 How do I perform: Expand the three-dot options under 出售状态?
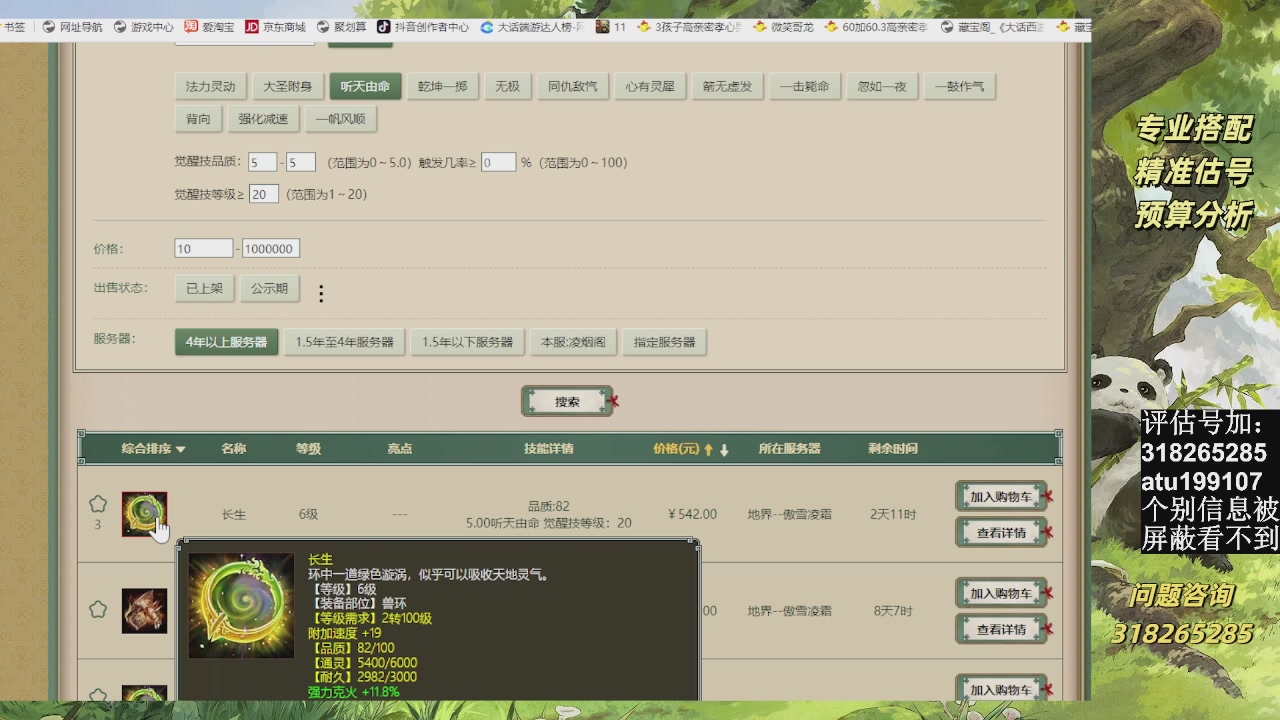coord(320,290)
